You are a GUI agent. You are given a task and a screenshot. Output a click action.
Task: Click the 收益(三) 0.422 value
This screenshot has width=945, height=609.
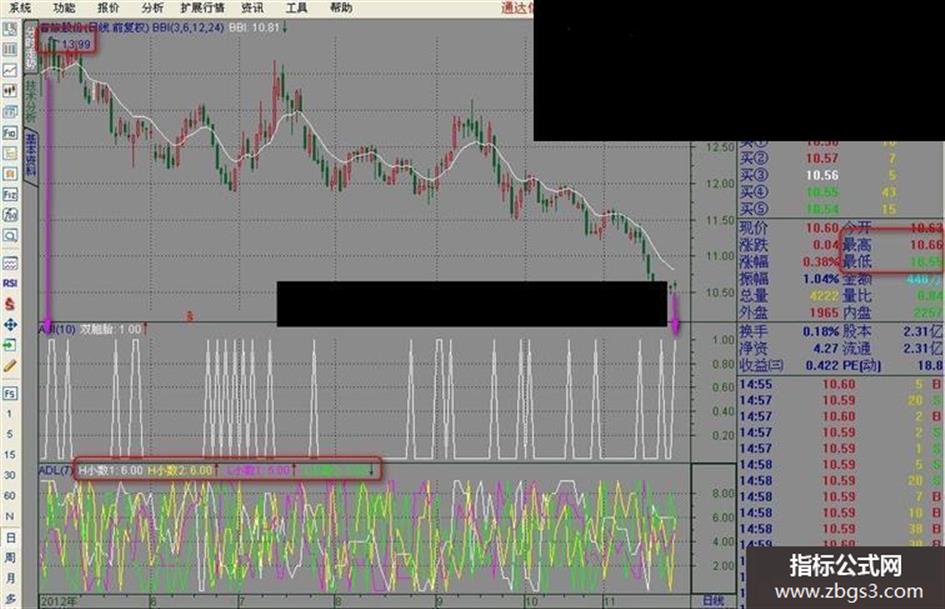(822, 365)
